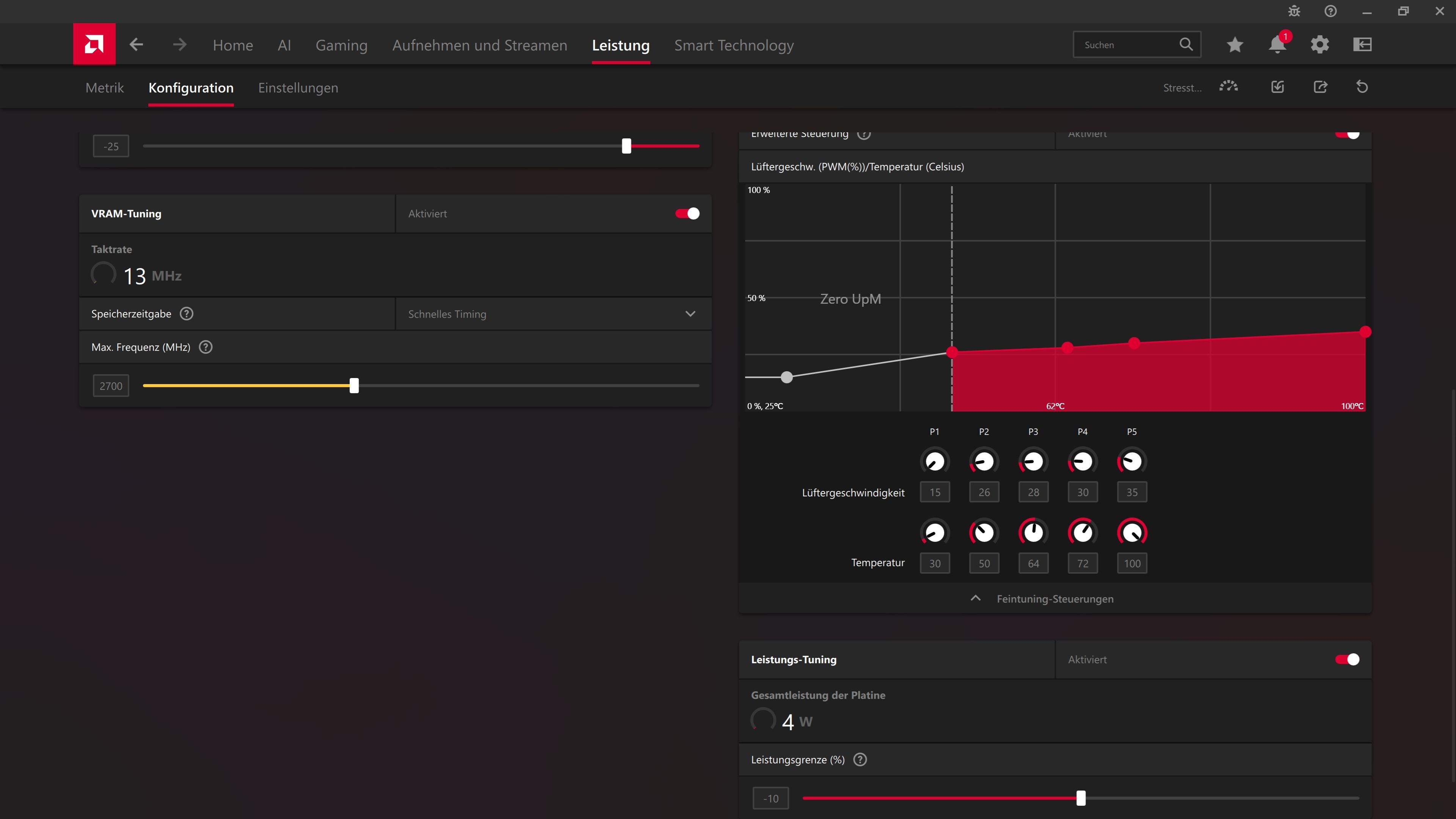
Task: Open the sidebar panel icon
Action: pyautogui.click(x=1362, y=45)
